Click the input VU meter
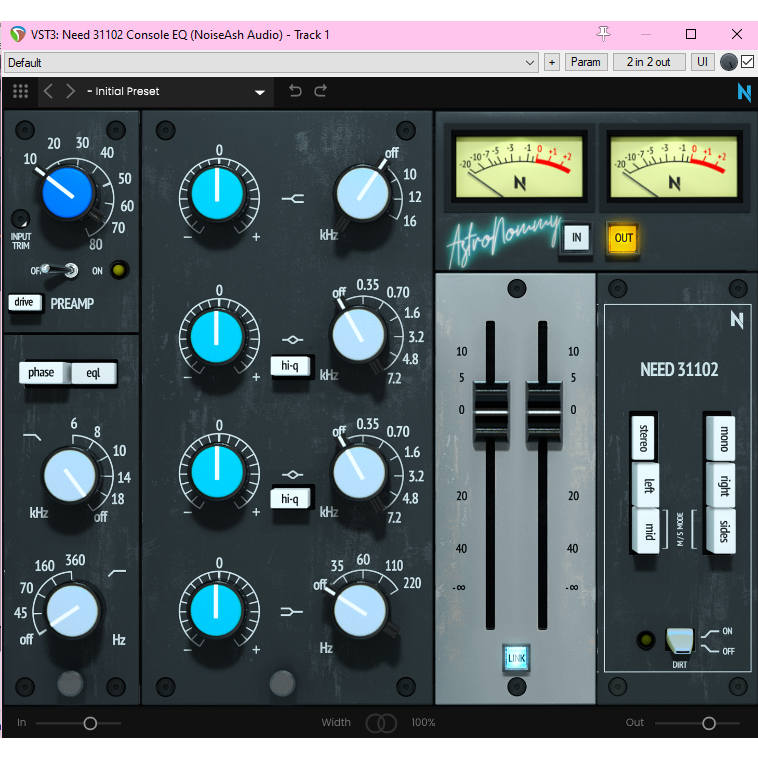Image resolution: width=758 pixels, height=758 pixels. point(519,166)
